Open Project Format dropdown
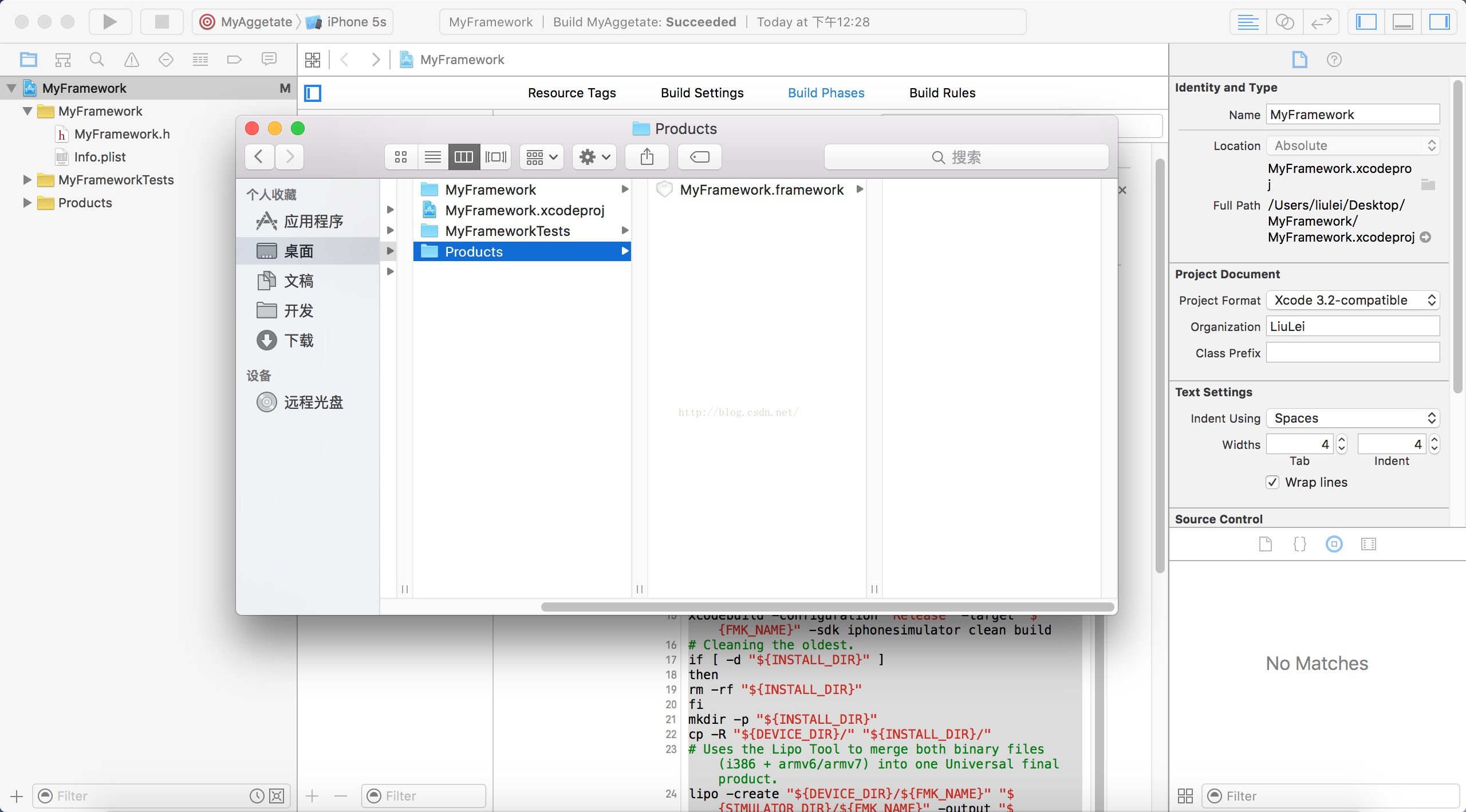 pos(1353,300)
